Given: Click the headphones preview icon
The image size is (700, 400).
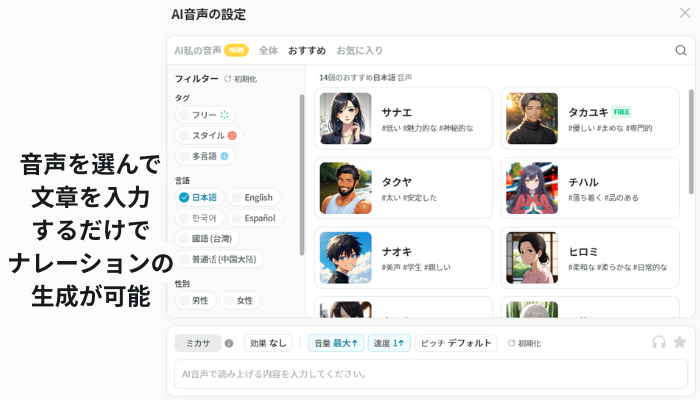Looking at the screenshot, I should (x=659, y=342).
